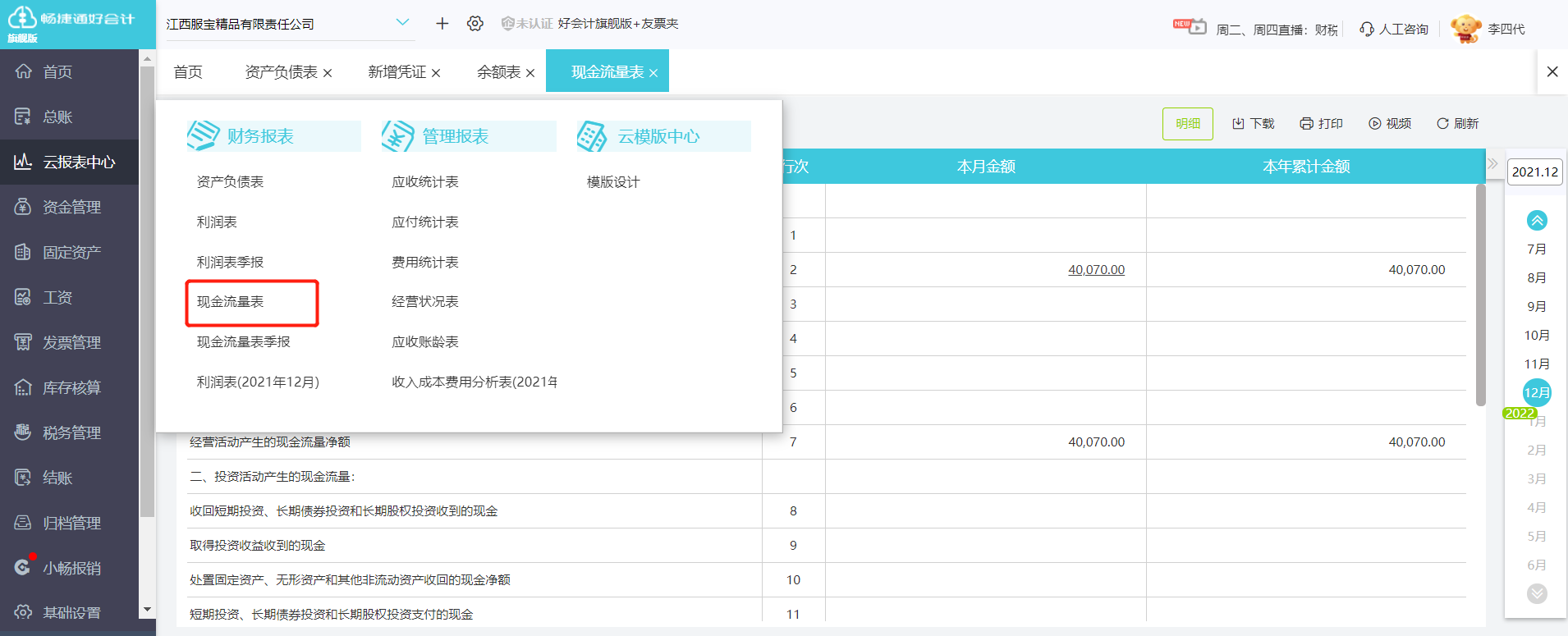
Task: Open 应收统计表 under 管理报表
Action: click(x=425, y=182)
